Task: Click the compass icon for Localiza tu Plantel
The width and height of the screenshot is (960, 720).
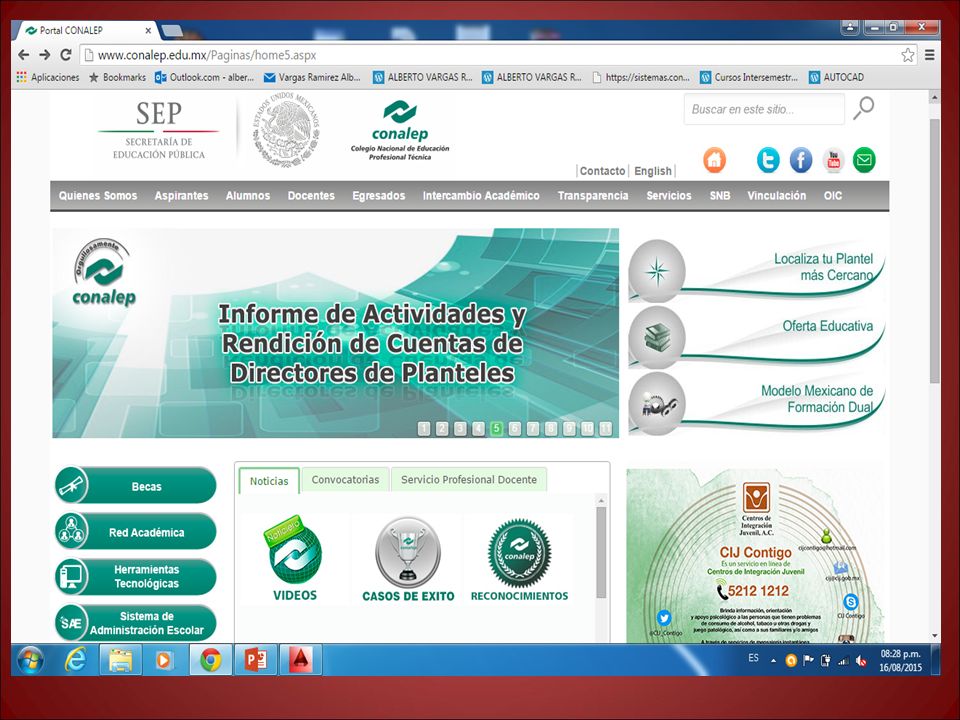Action: 657,271
